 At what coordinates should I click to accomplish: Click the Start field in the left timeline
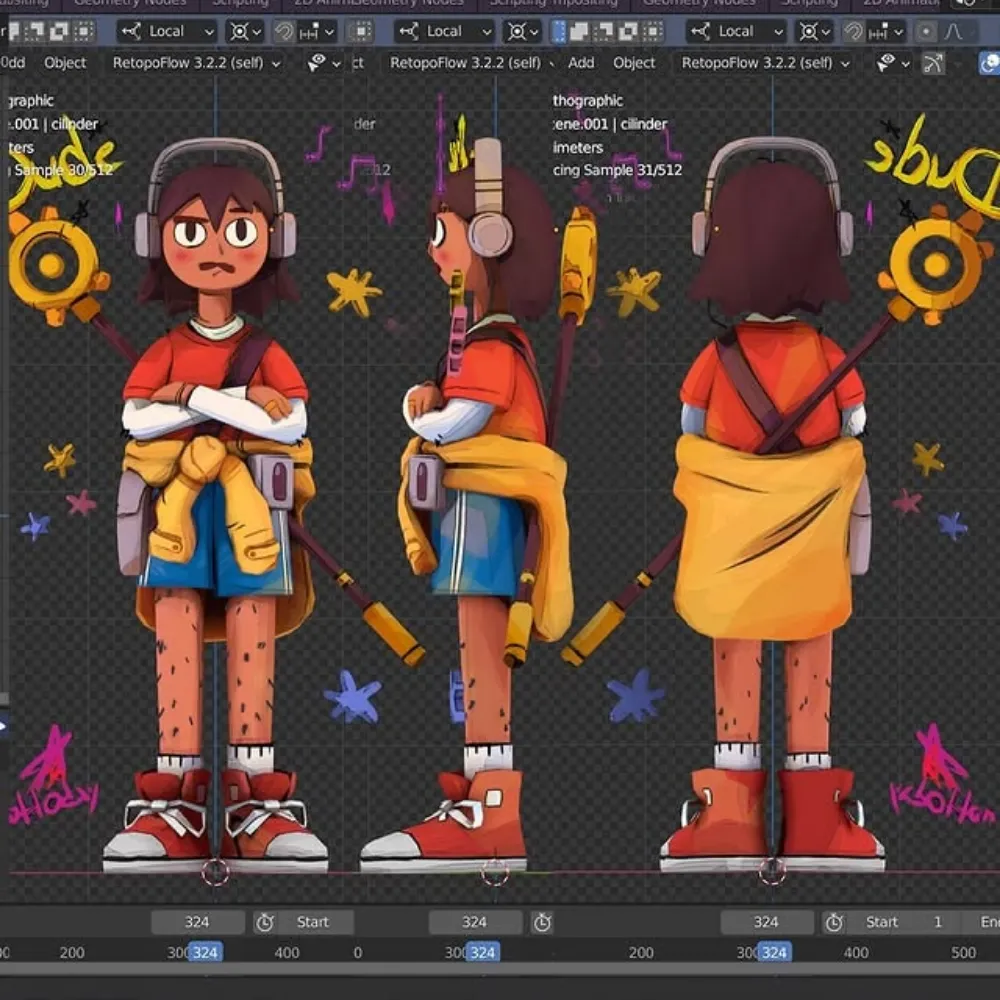point(317,922)
